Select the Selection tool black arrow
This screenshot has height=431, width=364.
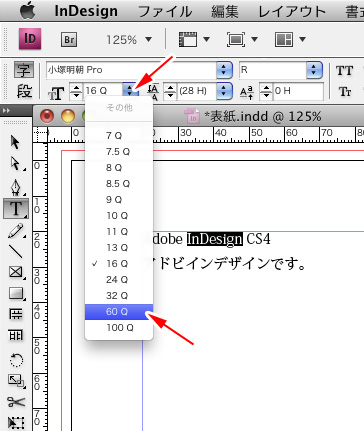pyautogui.click(x=15, y=142)
